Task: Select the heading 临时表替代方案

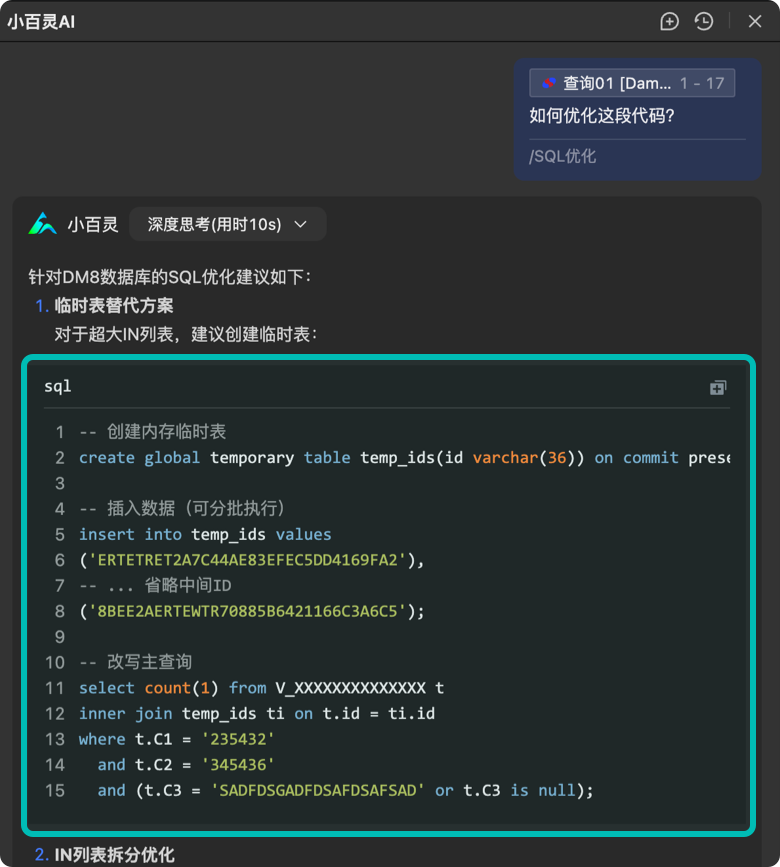Action: pyautogui.click(x=114, y=305)
